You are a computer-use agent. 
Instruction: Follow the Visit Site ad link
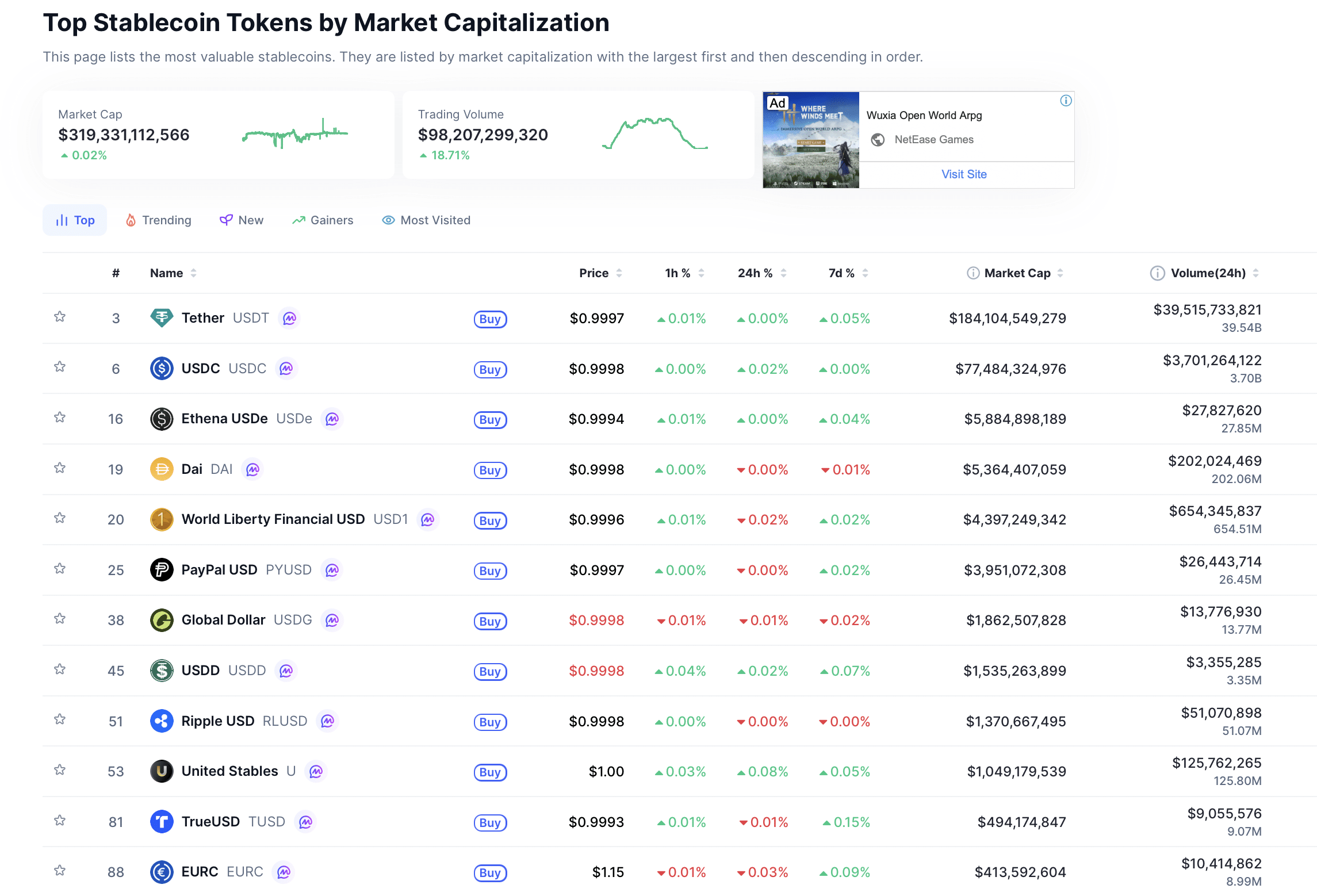[x=964, y=174]
